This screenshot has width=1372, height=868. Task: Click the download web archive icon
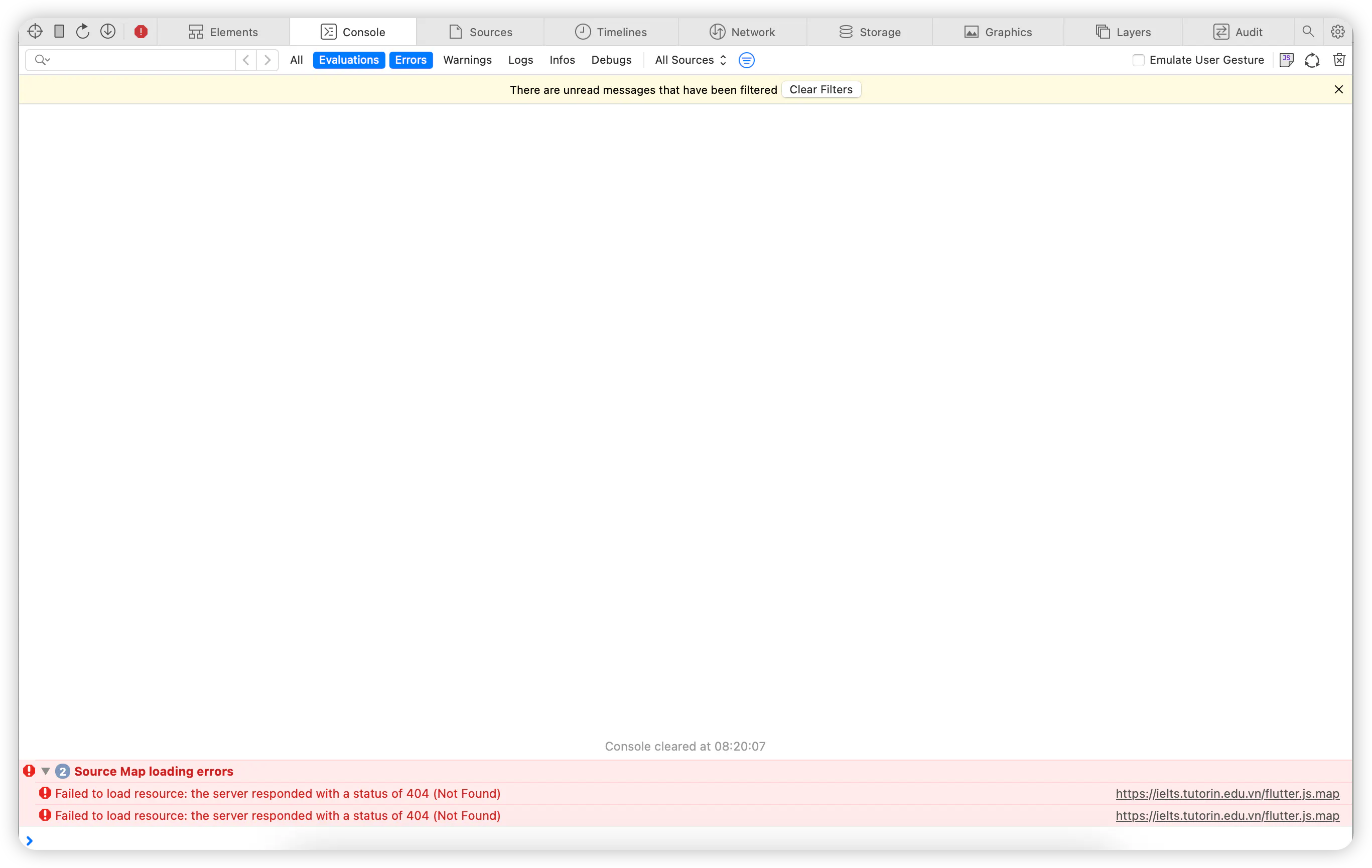click(x=108, y=31)
